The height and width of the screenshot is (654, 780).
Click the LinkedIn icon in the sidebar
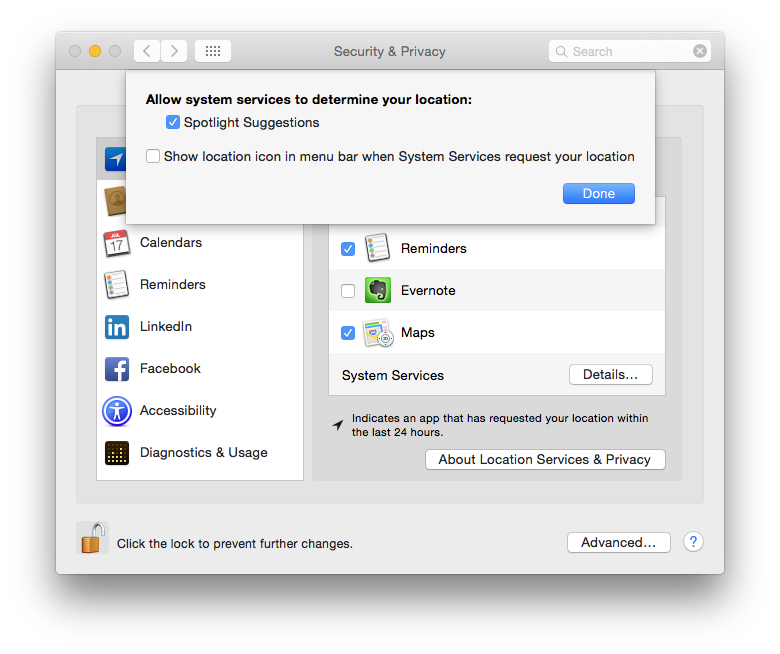(117, 327)
